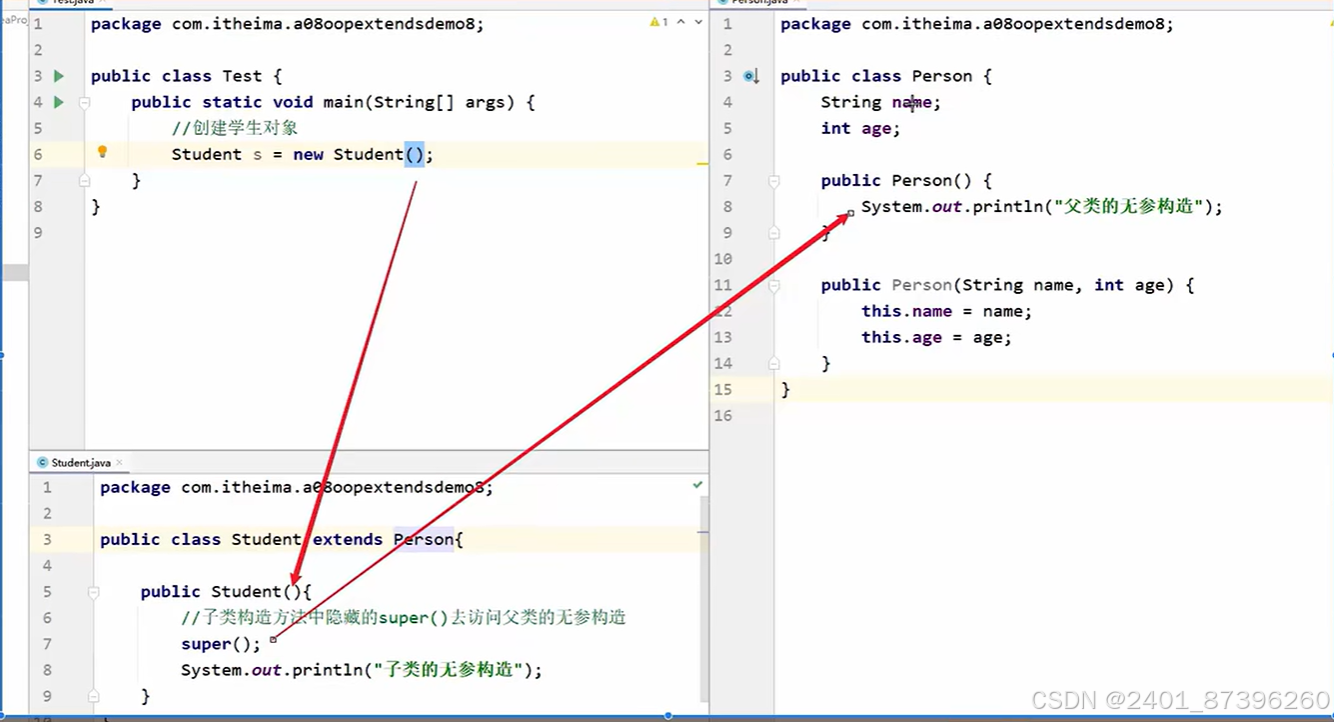Run the main method from line 4 gutter
The image size is (1334, 722).
(x=59, y=102)
